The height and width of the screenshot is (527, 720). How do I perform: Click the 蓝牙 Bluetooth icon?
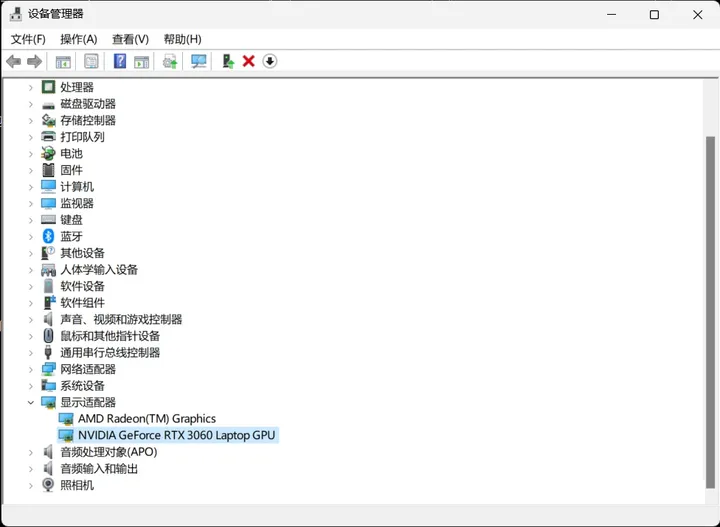[48, 236]
